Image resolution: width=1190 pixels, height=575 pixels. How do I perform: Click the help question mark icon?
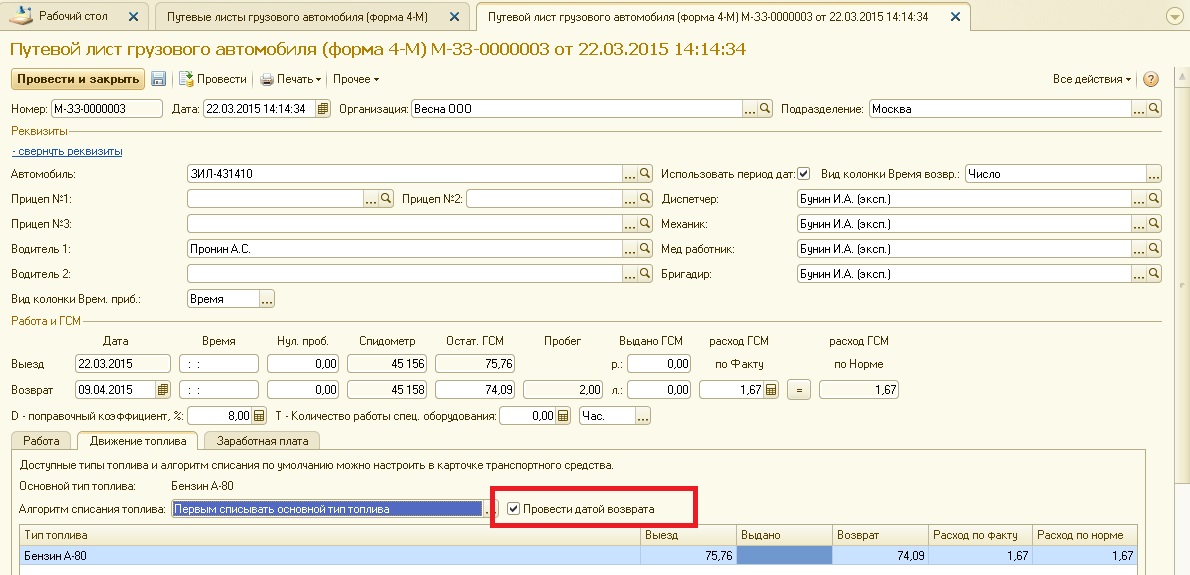pyautogui.click(x=1151, y=79)
